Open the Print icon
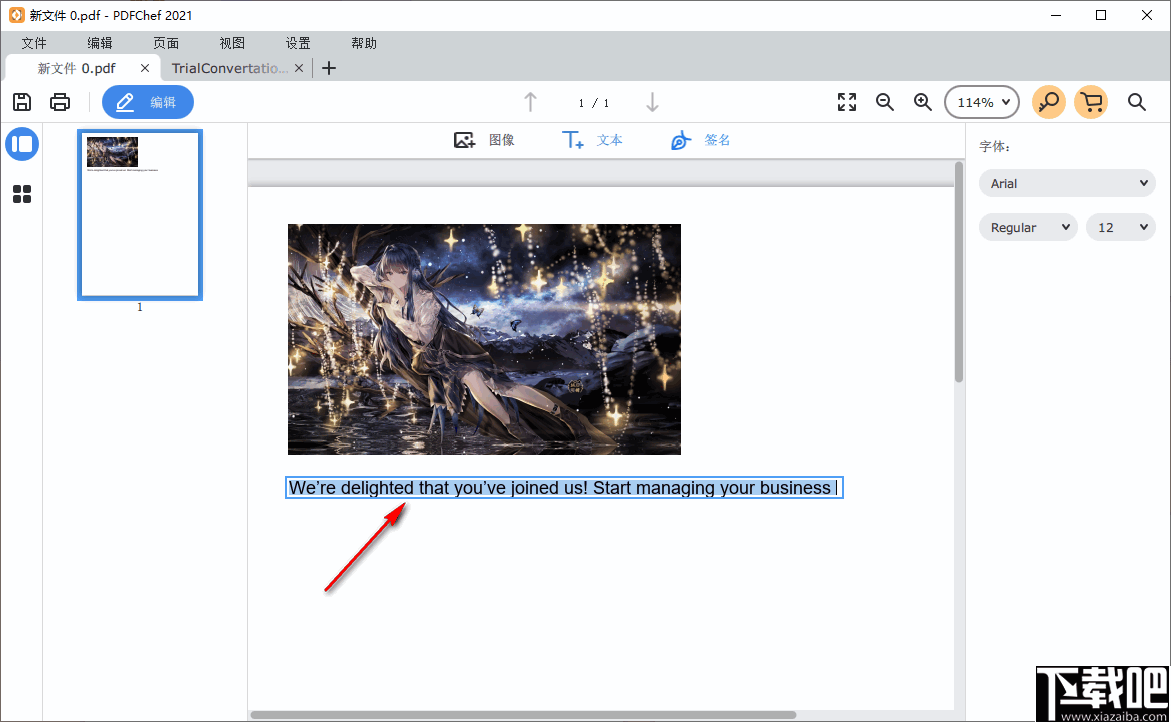 click(x=60, y=101)
